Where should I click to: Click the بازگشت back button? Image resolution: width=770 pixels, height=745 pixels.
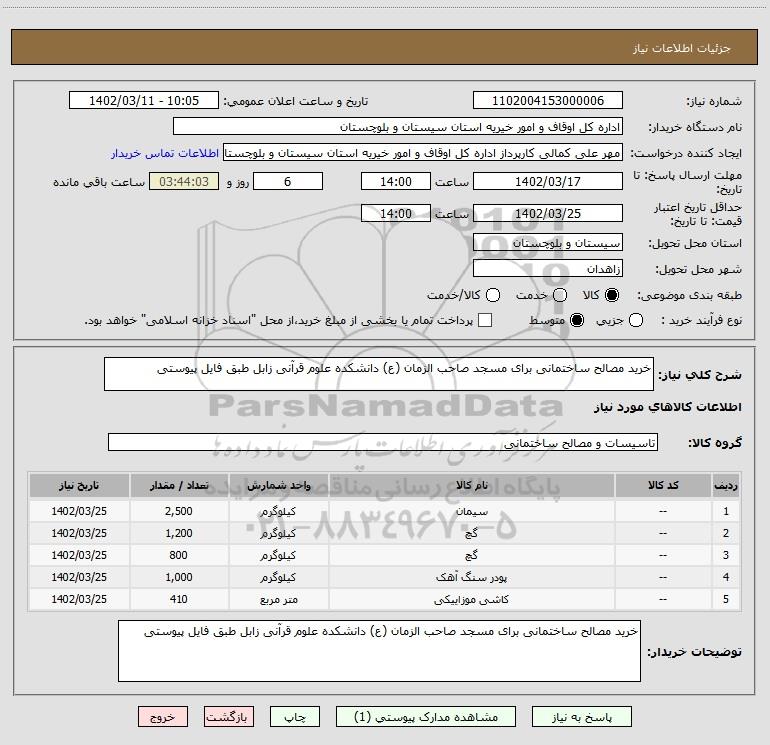[229, 717]
